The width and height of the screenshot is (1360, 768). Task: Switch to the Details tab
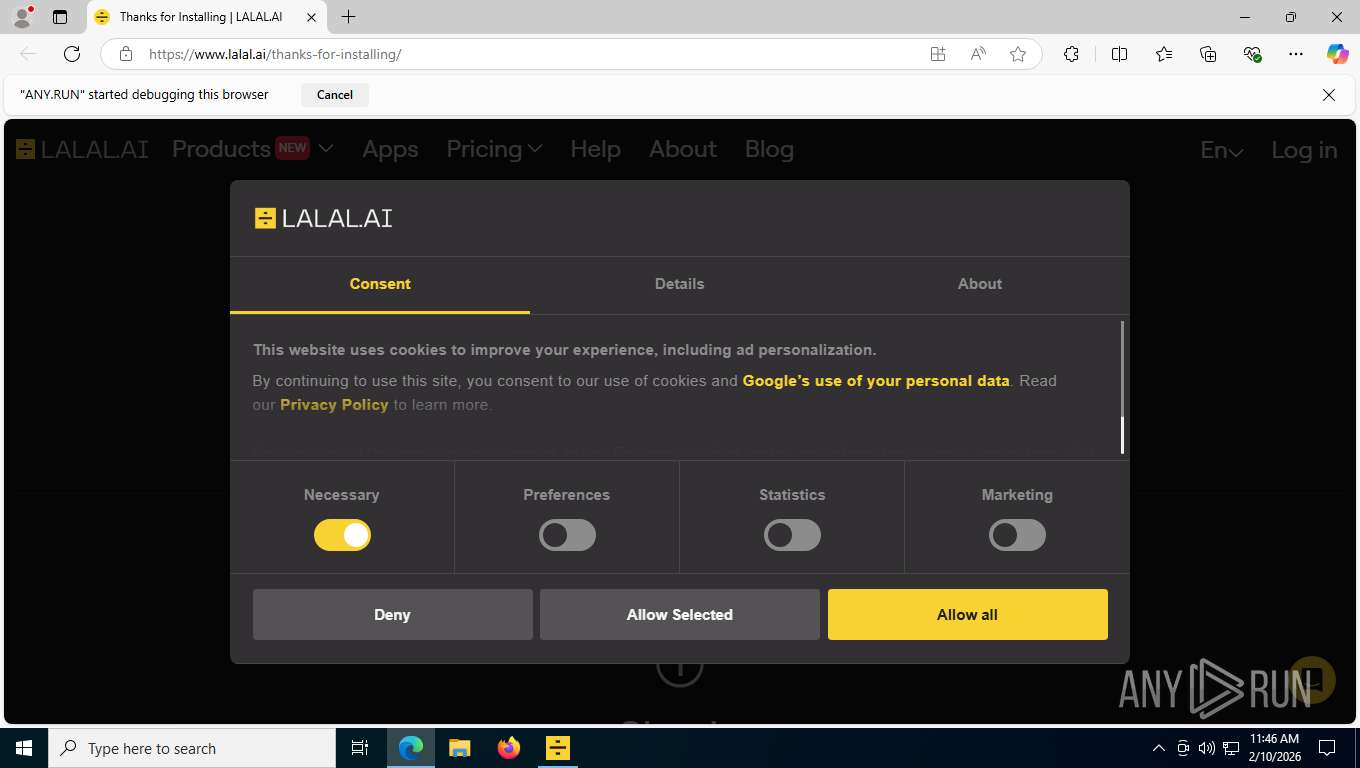(680, 284)
